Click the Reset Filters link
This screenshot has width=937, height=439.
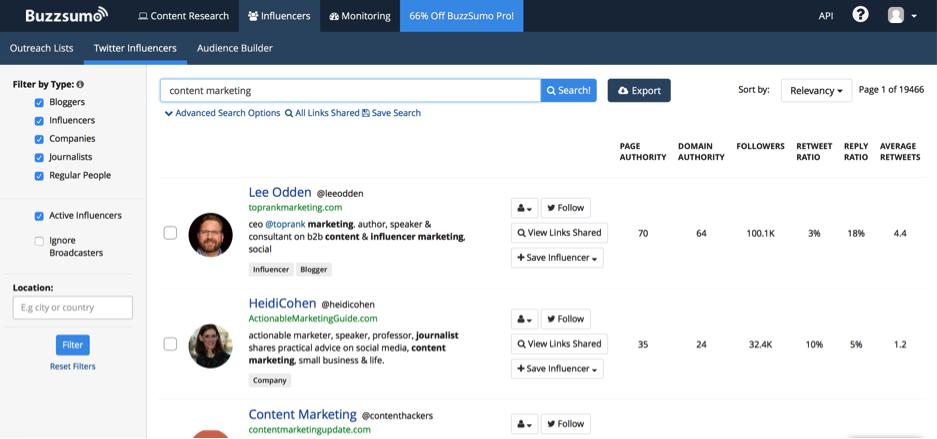[72, 367]
